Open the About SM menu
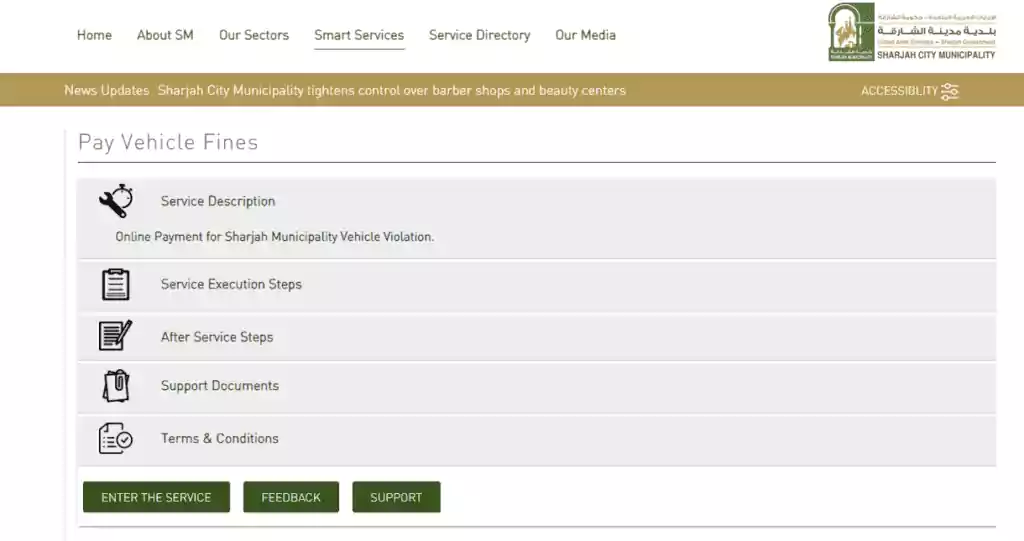This screenshot has height=541, width=1024. click(x=165, y=35)
